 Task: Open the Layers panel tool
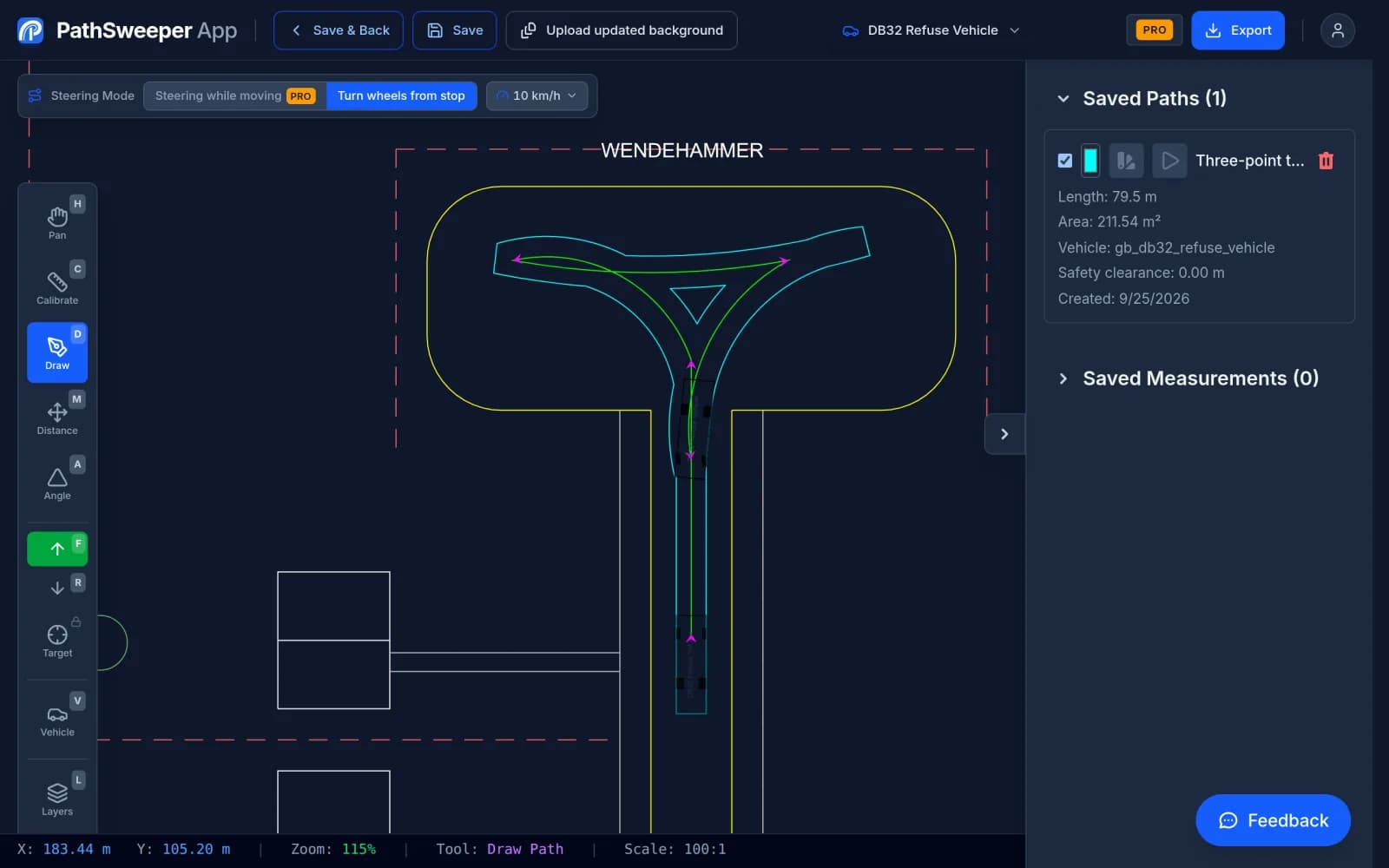(x=57, y=799)
